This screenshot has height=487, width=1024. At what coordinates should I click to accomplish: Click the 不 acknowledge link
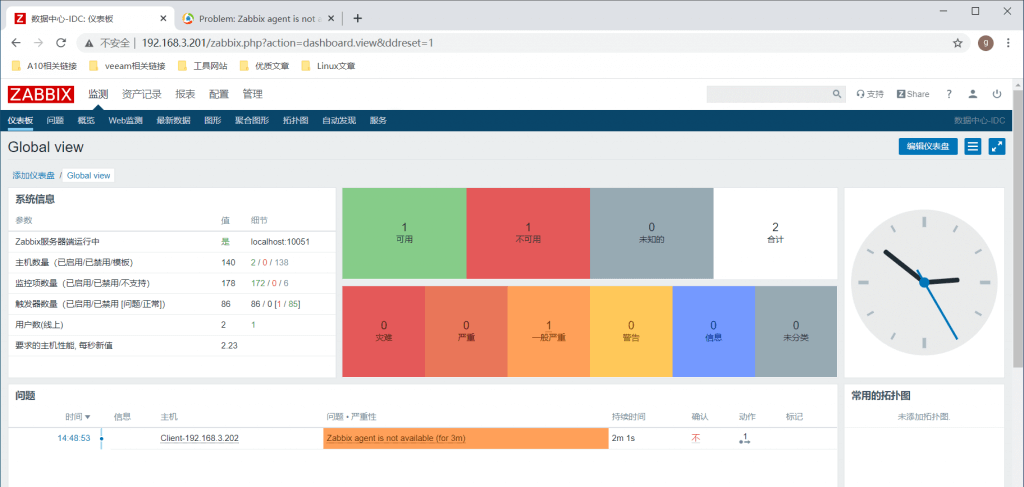(696, 438)
